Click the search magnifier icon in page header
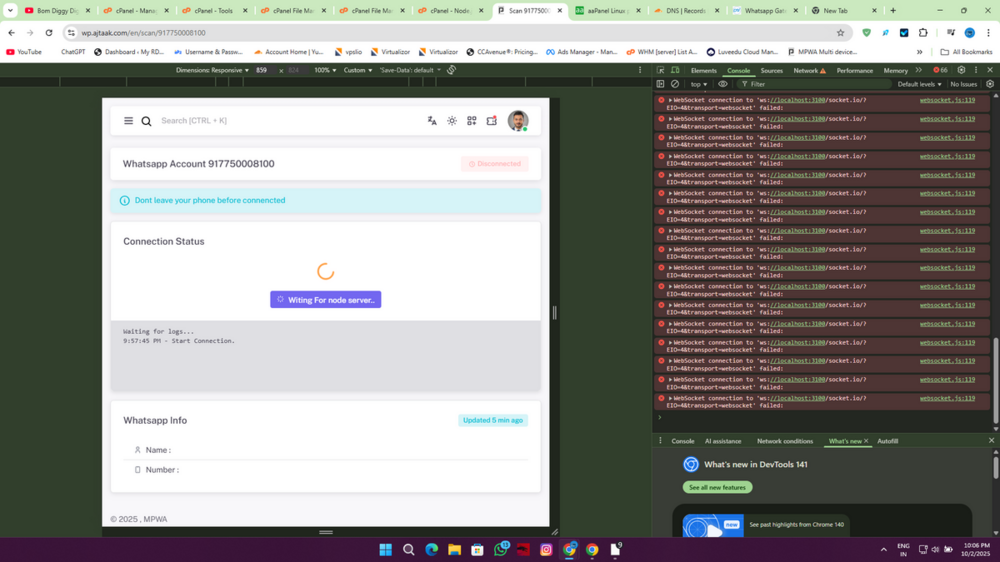 pyautogui.click(x=146, y=121)
